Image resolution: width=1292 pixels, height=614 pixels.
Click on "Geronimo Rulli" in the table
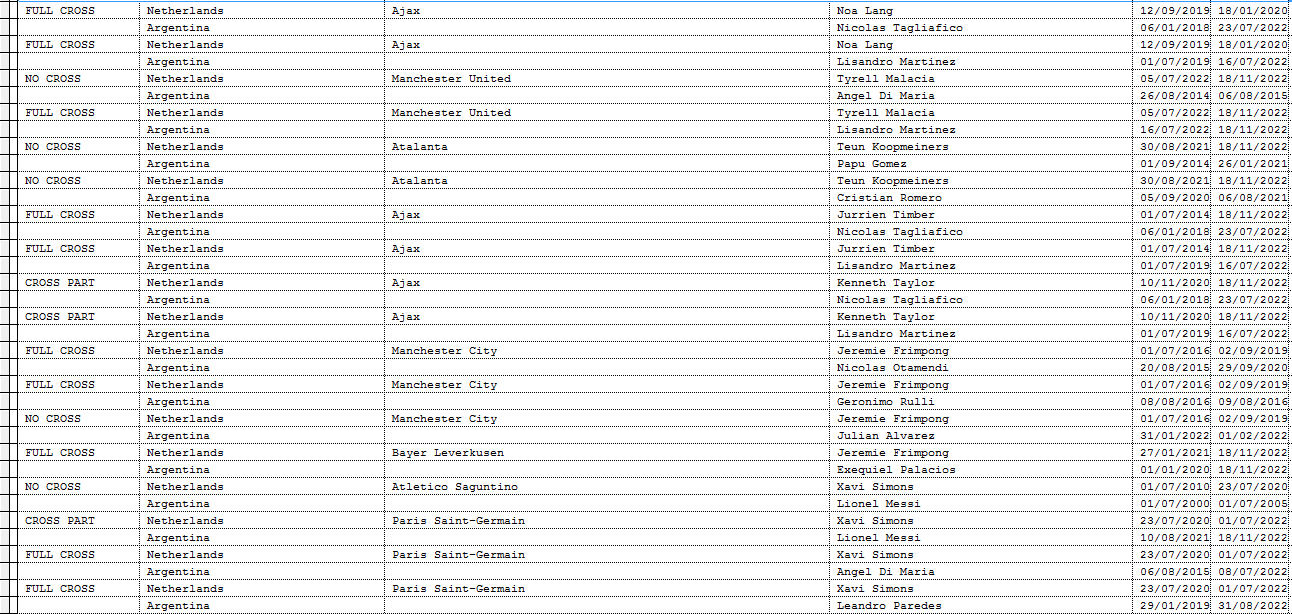886,402
